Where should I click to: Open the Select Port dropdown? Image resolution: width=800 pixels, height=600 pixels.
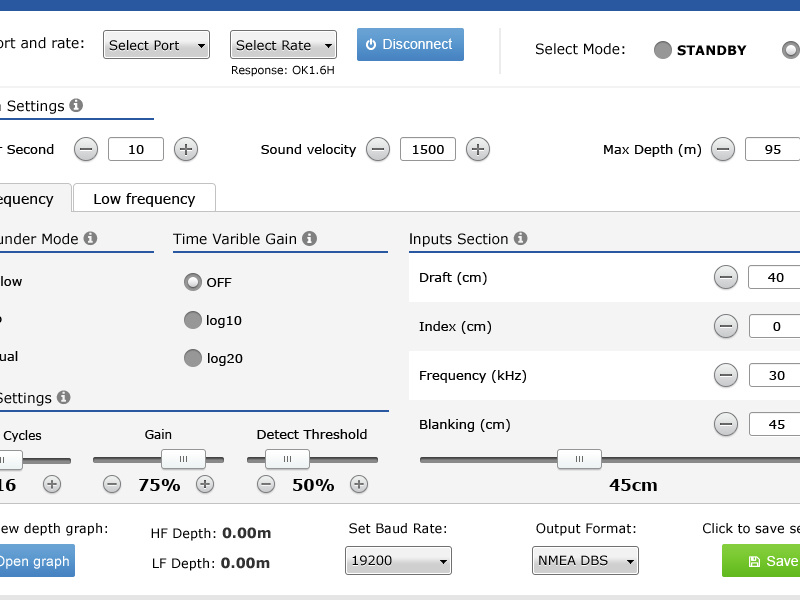point(156,45)
